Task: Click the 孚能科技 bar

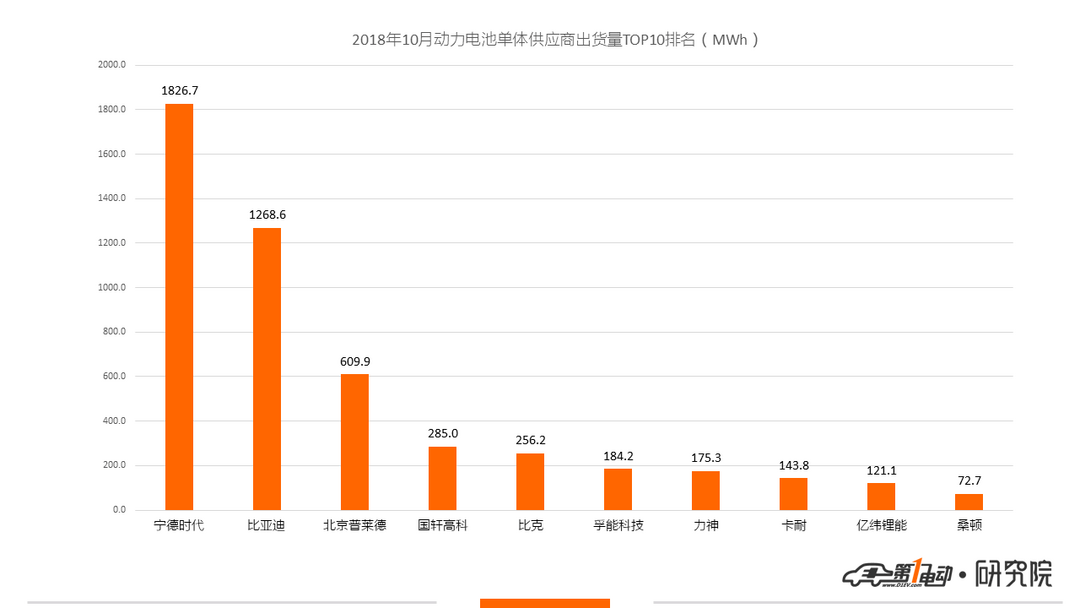Action: [x=618, y=490]
